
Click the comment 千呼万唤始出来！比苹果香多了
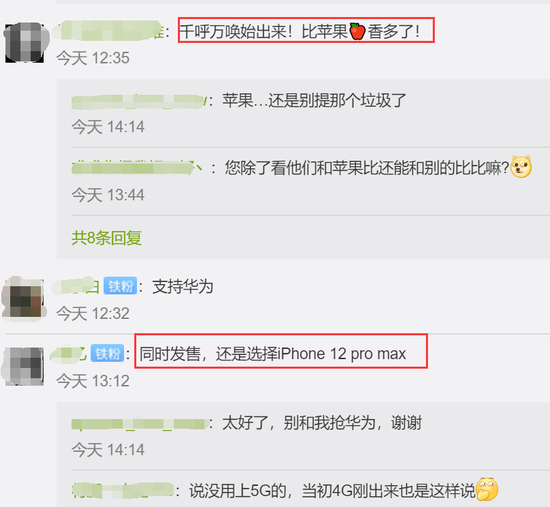306,31
